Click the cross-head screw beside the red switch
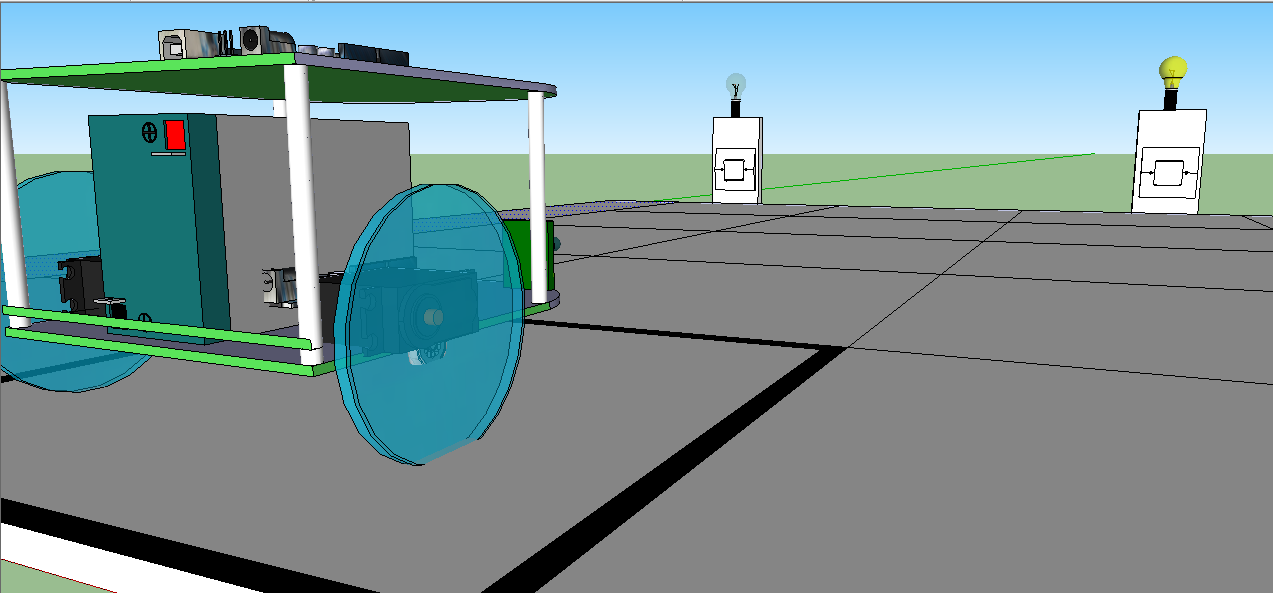This screenshot has width=1273, height=593. coord(150,131)
